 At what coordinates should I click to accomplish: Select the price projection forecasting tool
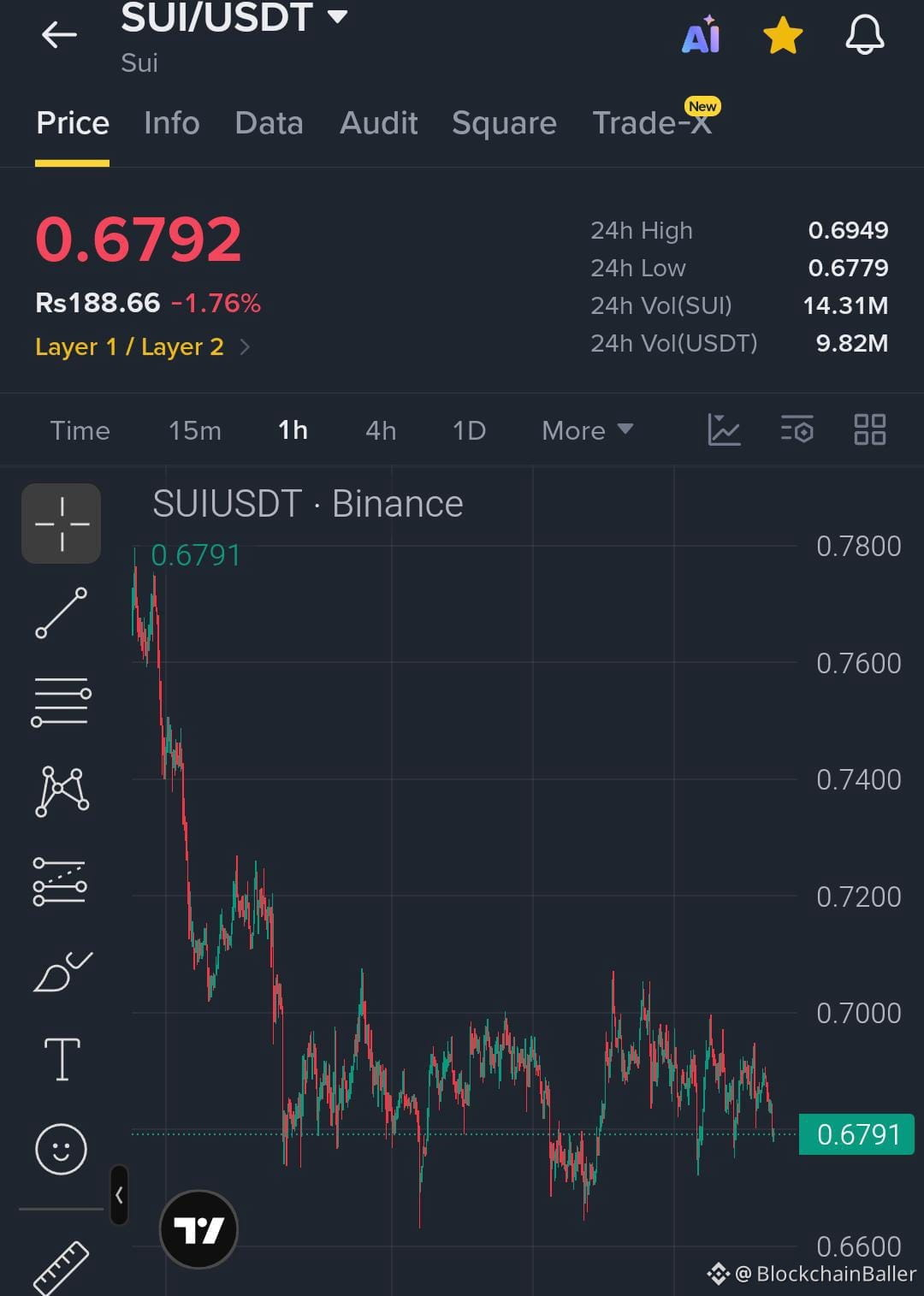pos(60,882)
